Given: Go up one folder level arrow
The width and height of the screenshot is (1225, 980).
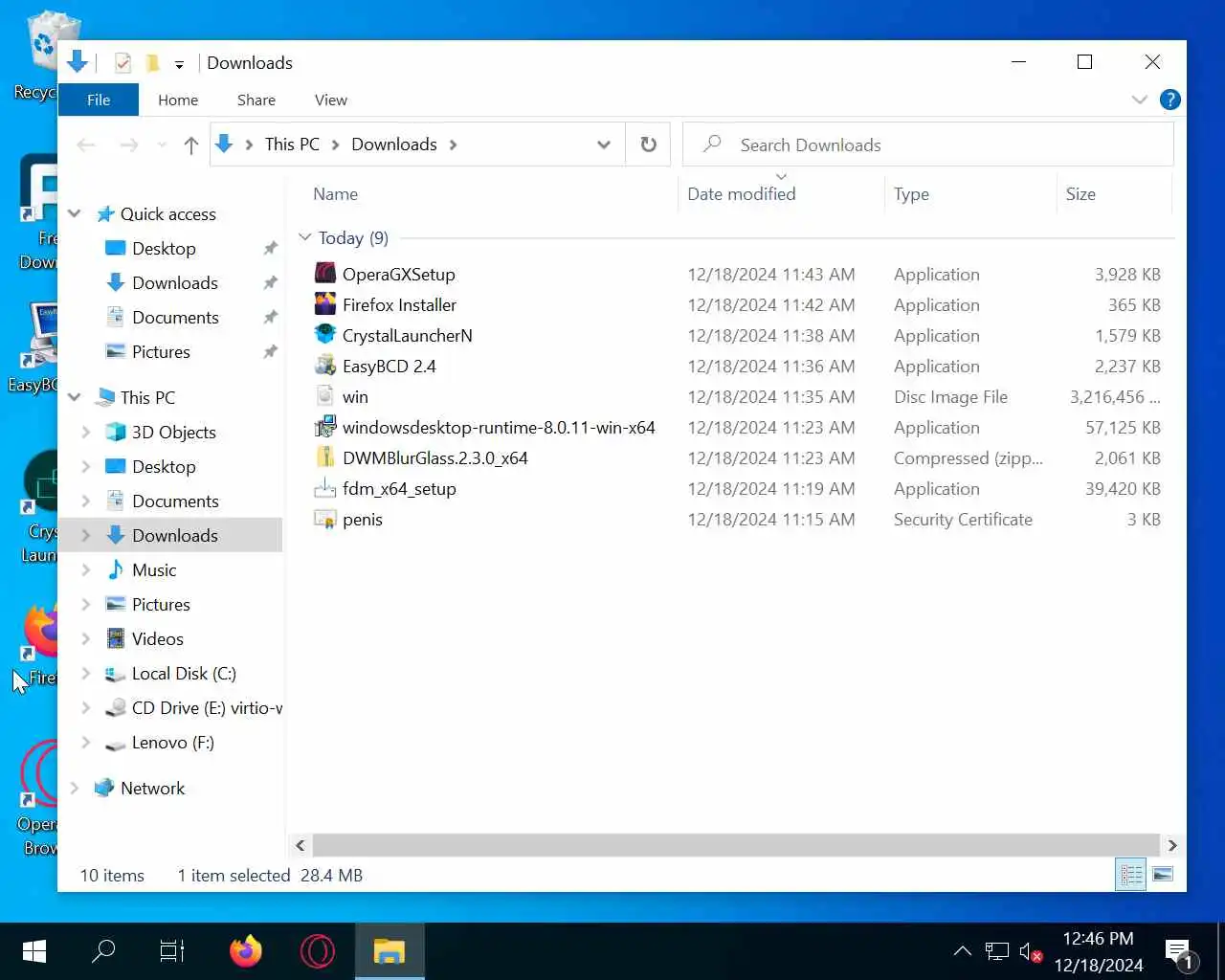Looking at the screenshot, I should click(x=190, y=145).
